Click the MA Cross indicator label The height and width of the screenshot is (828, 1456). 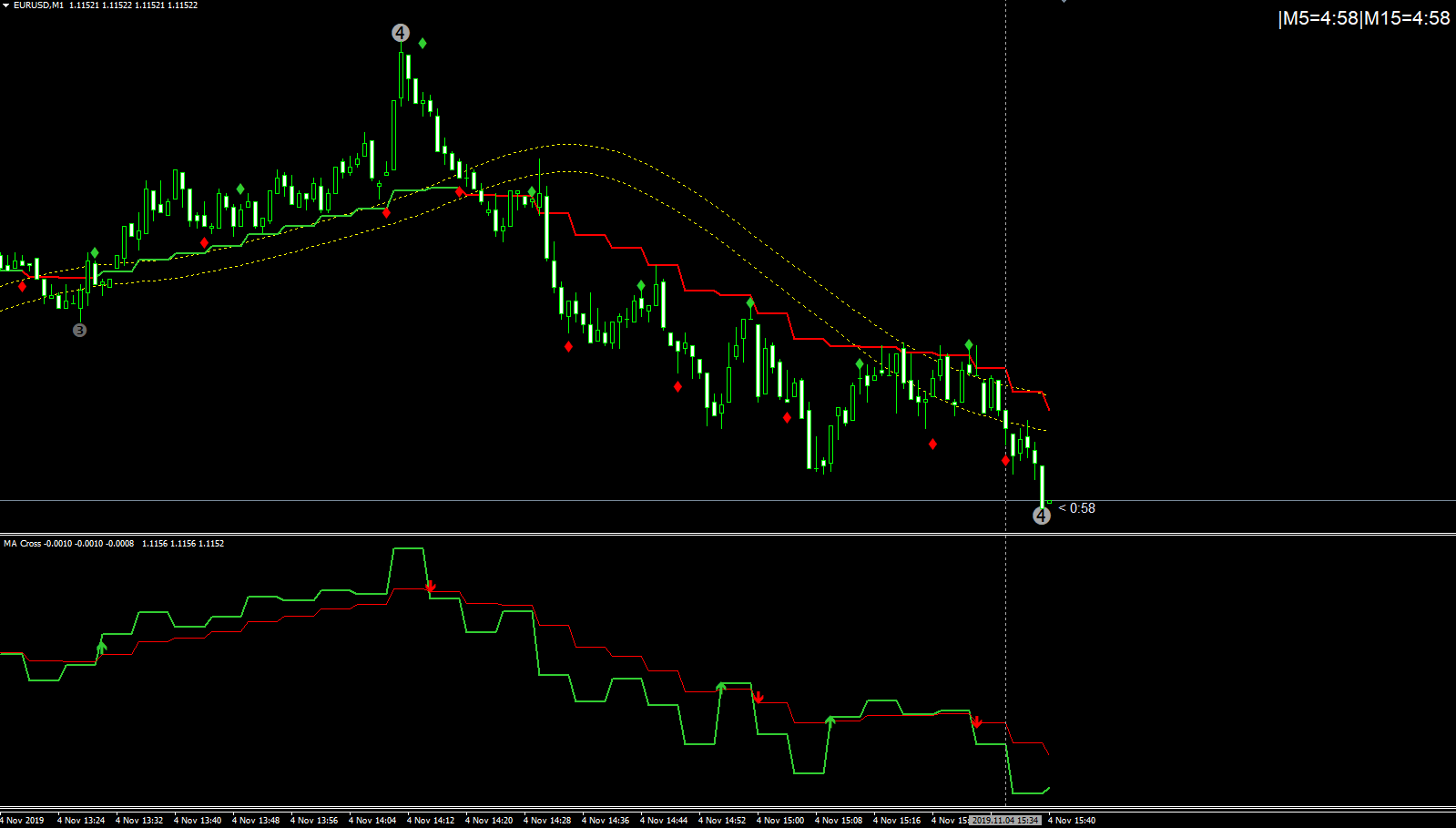coord(23,544)
